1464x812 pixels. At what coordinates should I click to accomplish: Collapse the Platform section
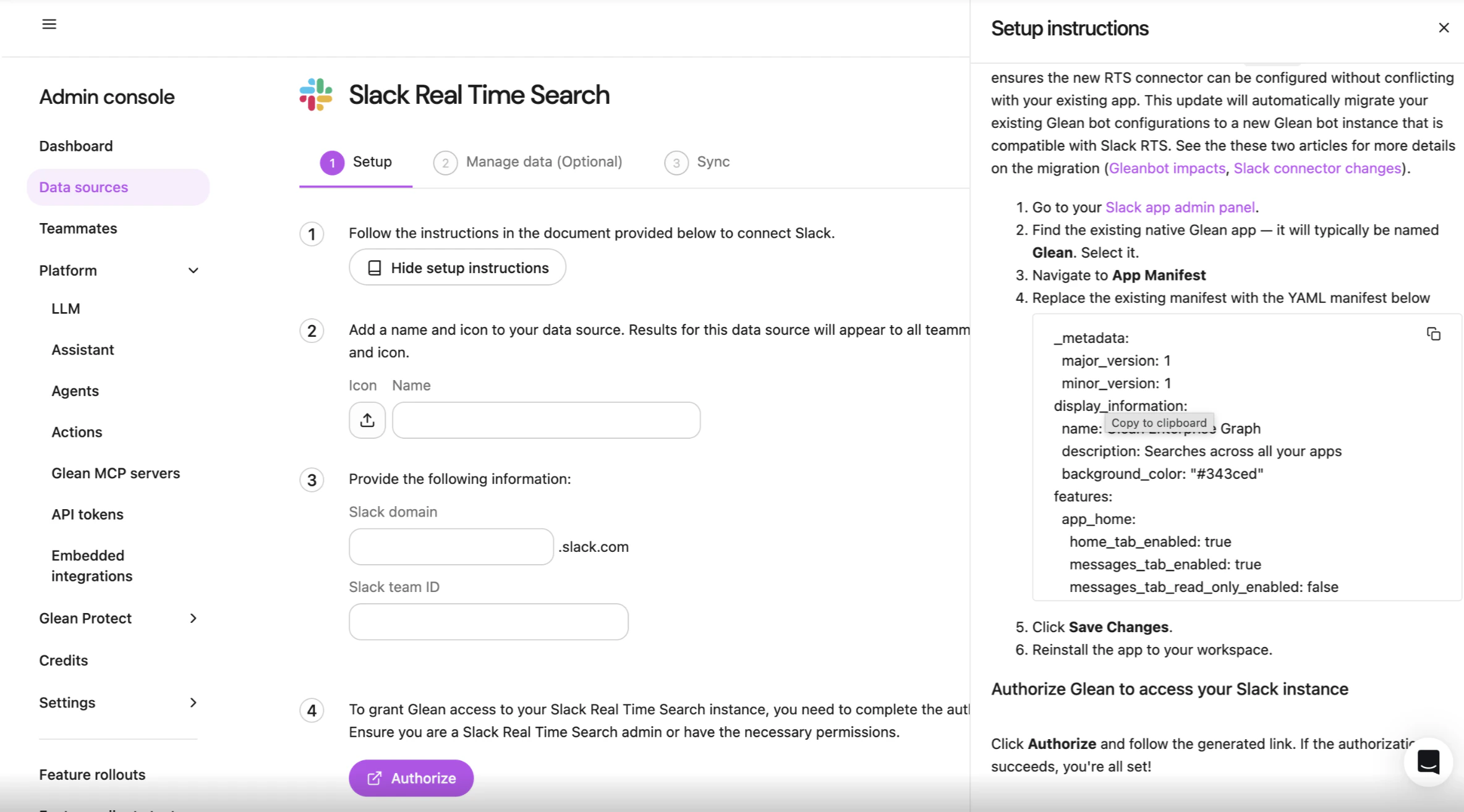pyautogui.click(x=193, y=270)
